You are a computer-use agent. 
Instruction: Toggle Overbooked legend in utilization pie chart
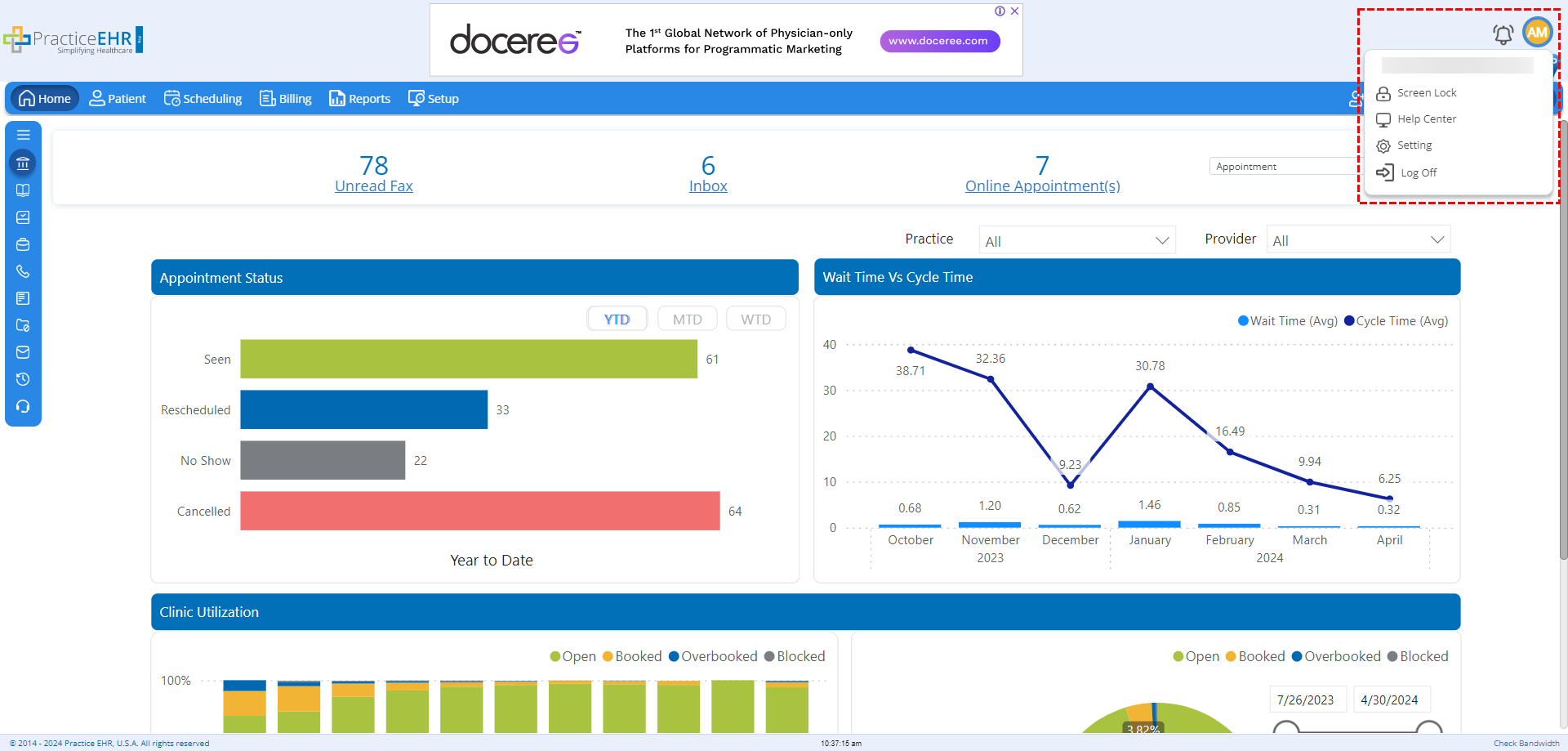click(1336, 656)
